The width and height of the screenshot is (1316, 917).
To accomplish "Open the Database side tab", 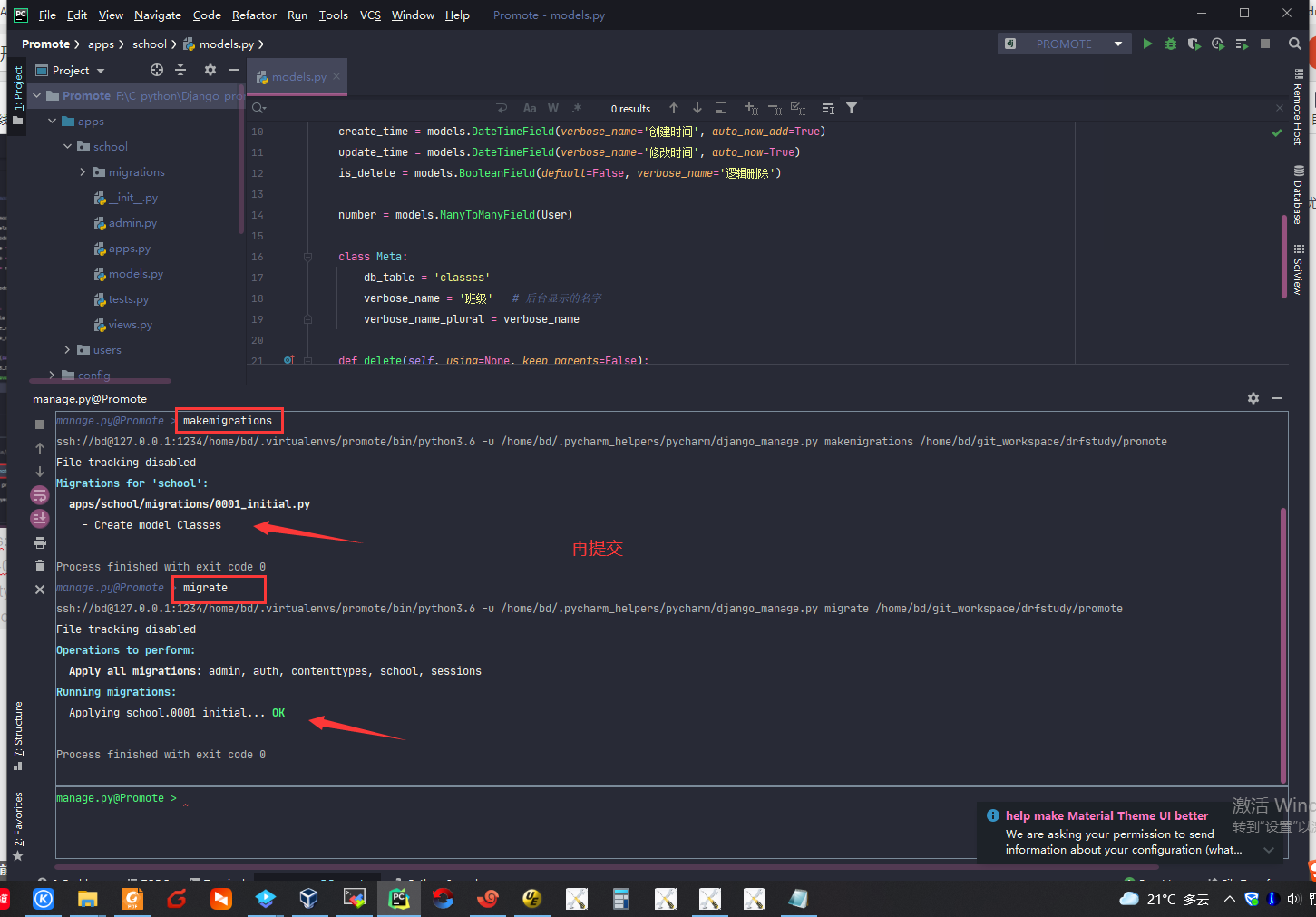I will click(x=1298, y=195).
